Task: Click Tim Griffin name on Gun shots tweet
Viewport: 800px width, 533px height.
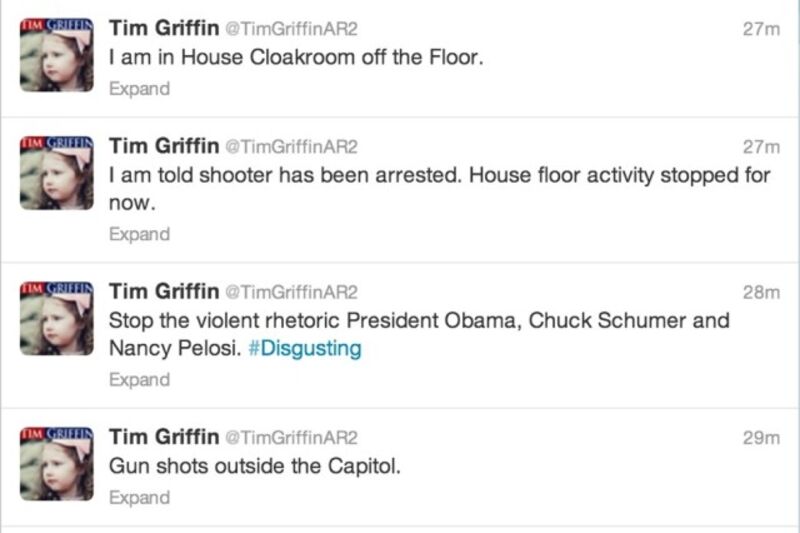Action: 164,437
